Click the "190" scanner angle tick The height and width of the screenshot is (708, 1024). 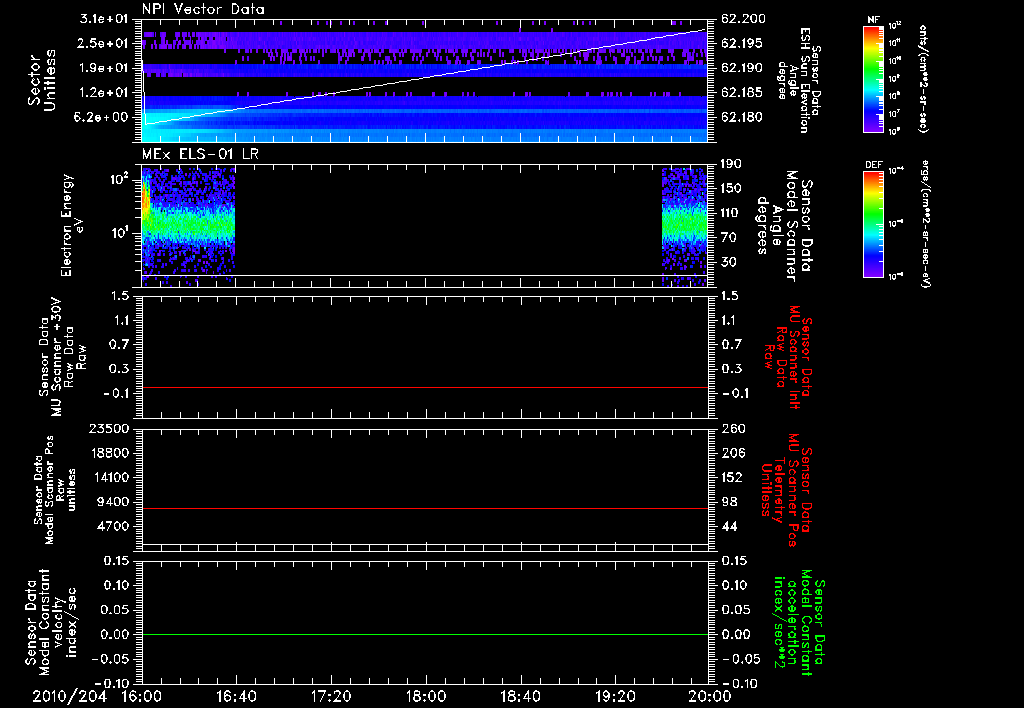pyautogui.click(x=731, y=164)
